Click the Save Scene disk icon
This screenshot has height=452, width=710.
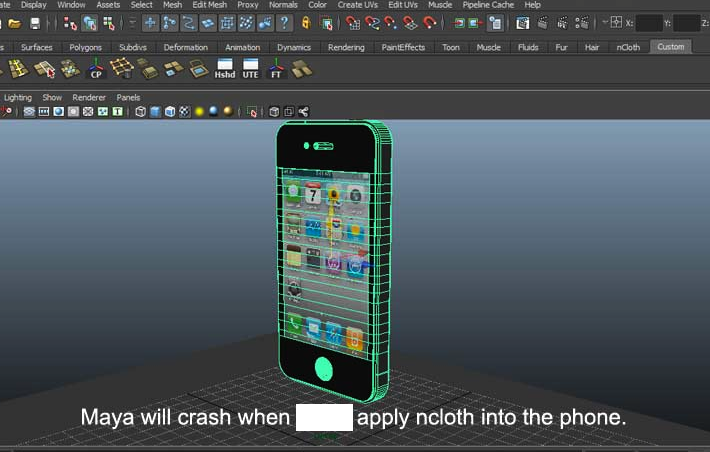pos(35,23)
